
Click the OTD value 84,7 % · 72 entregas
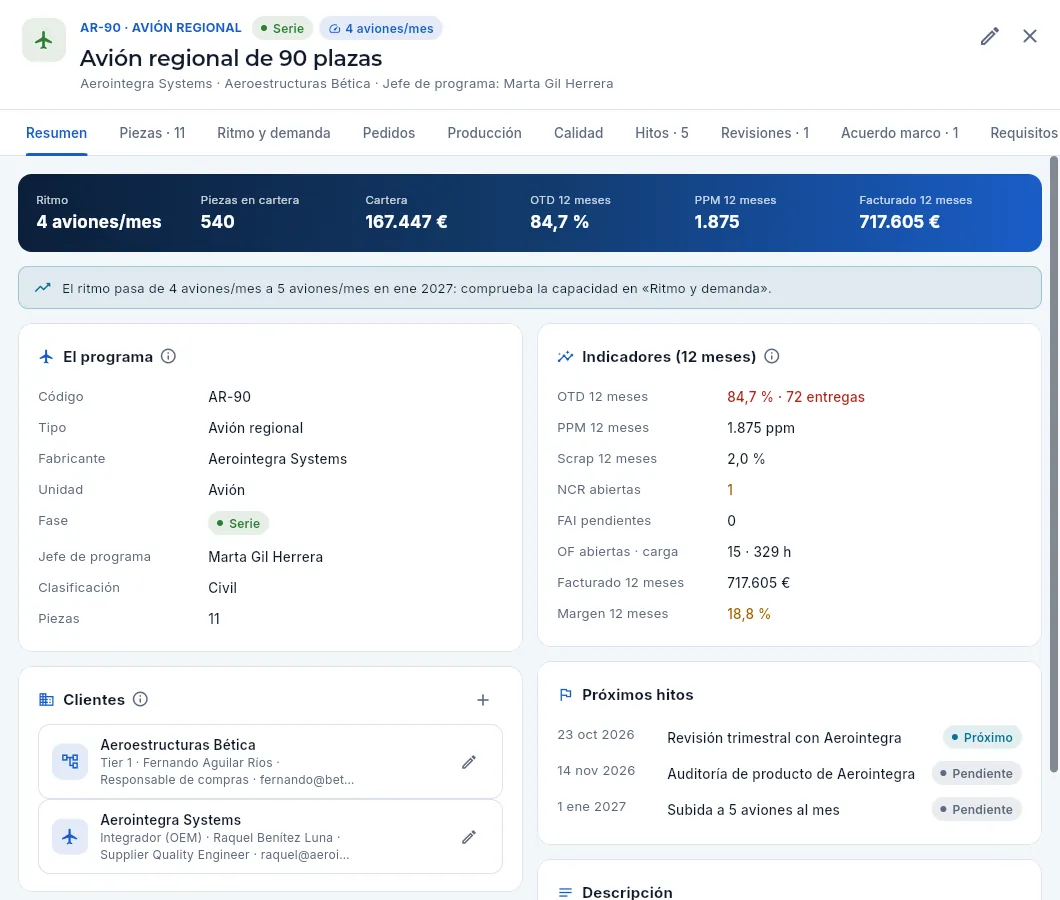point(796,397)
